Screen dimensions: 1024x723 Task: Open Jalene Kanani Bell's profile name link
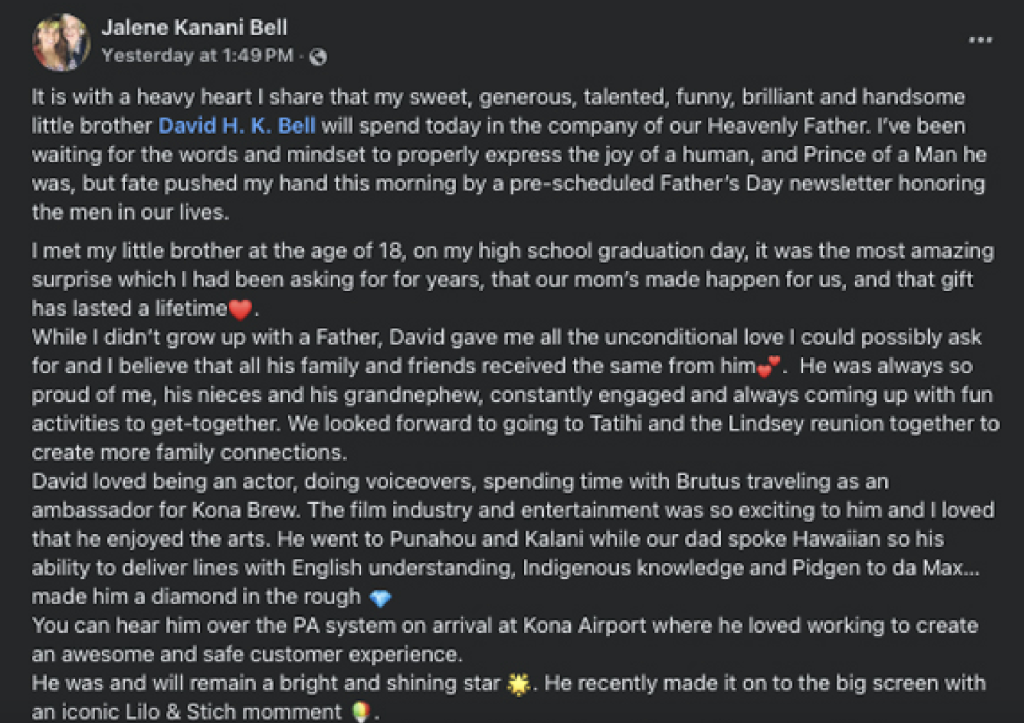click(194, 27)
